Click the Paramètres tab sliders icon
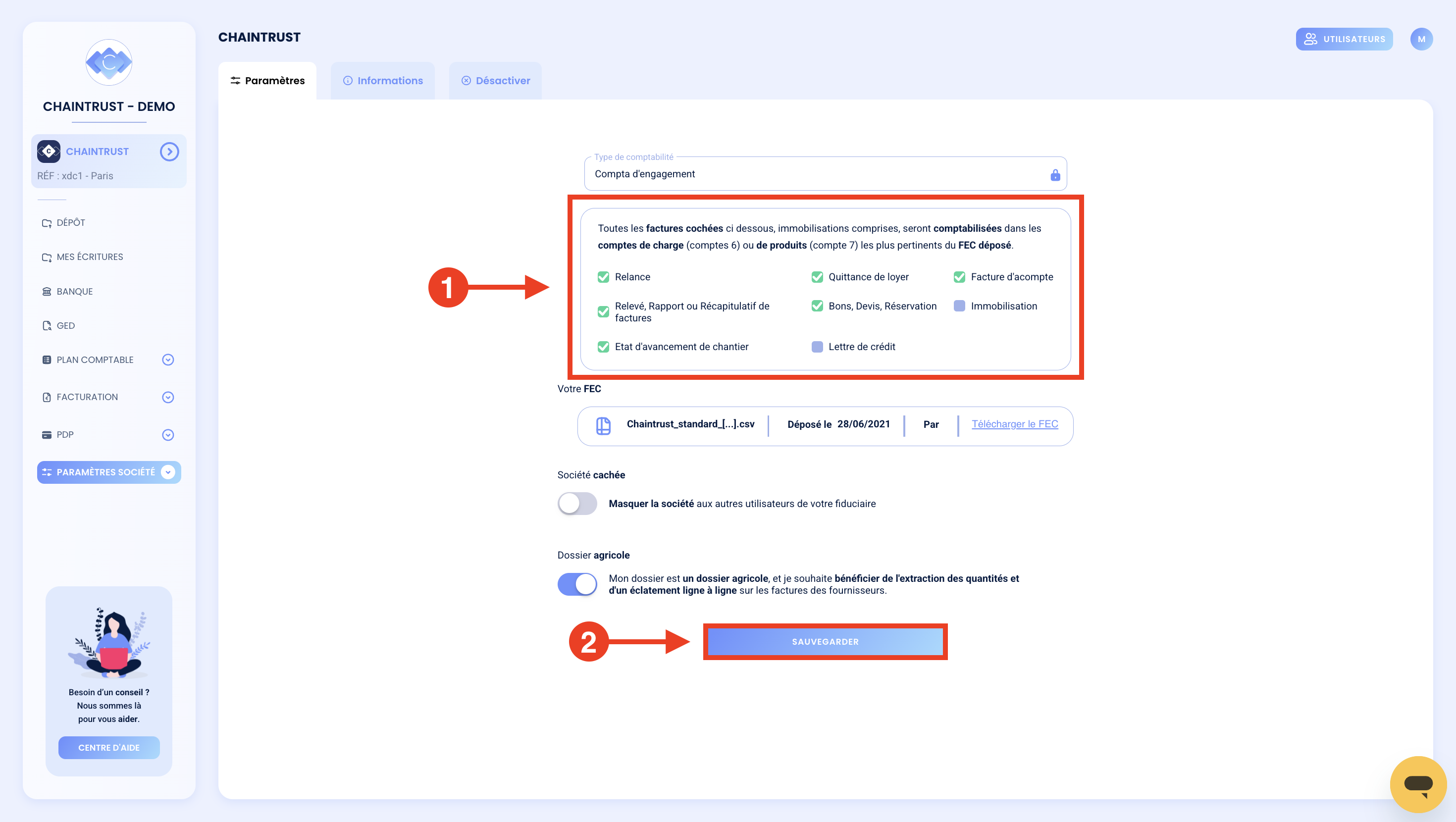This screenshot has width=1456, height=822. [x=235, y=80]
